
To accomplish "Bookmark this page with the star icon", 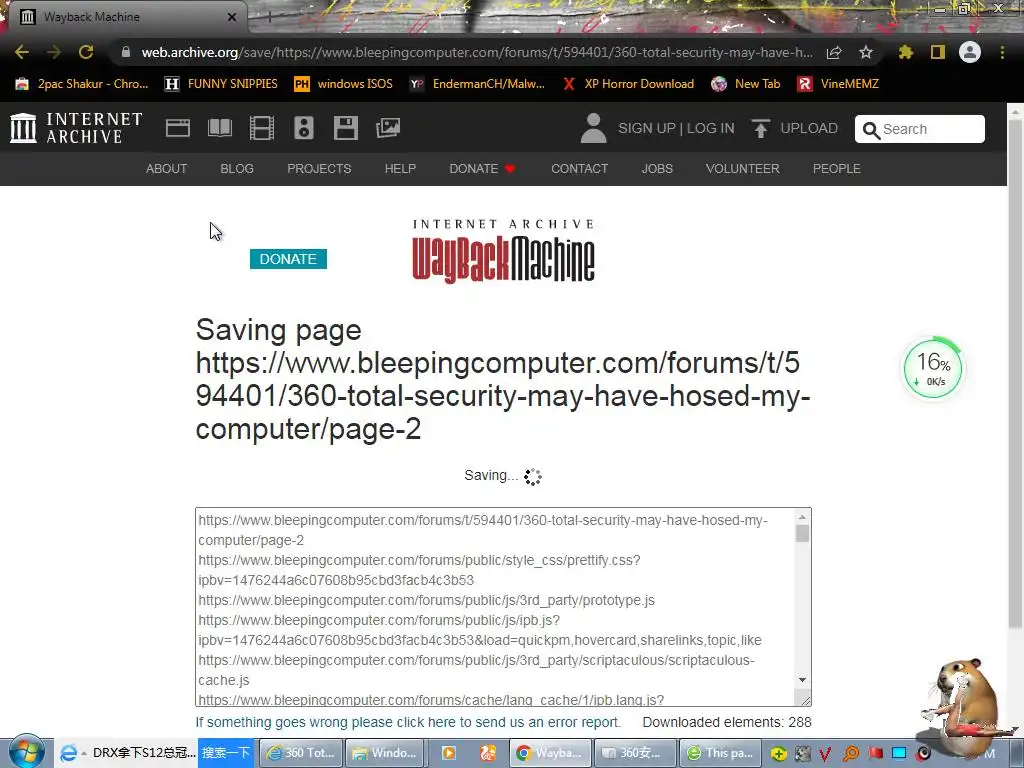I will 866,52.
